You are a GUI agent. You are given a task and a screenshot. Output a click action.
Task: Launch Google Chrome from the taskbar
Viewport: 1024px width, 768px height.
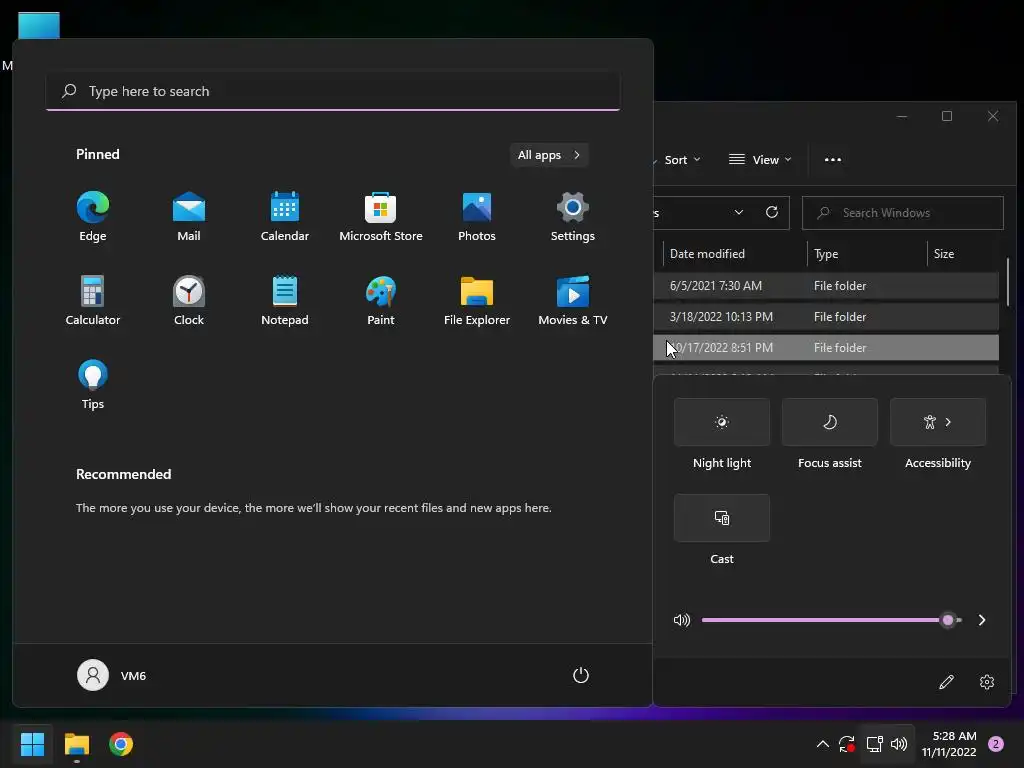pos(121,744)
